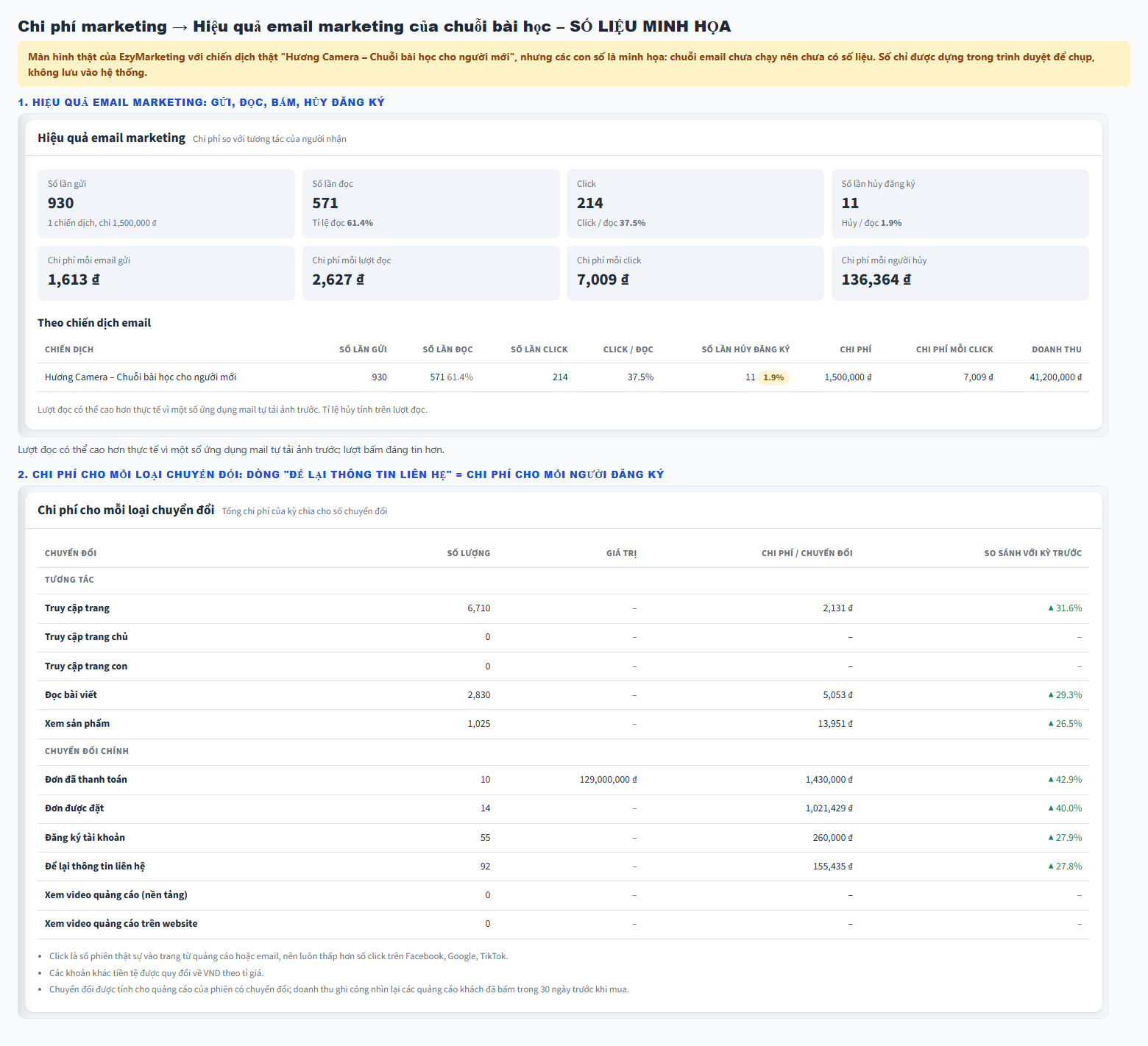Select the 41,200,000 ₫ revenue cell
This screenshot has width=1148, height=1046.
1055,377
